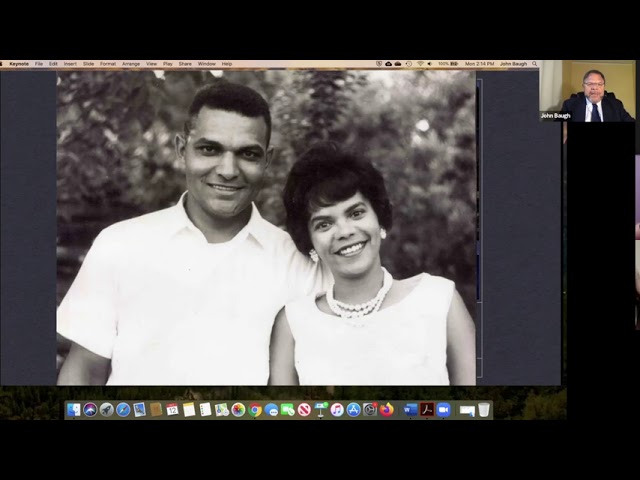The height and width of the screenshot is (480, 640).
Task: Open the Zoom camera icon in dock
Action: click(x=443, y=410)
